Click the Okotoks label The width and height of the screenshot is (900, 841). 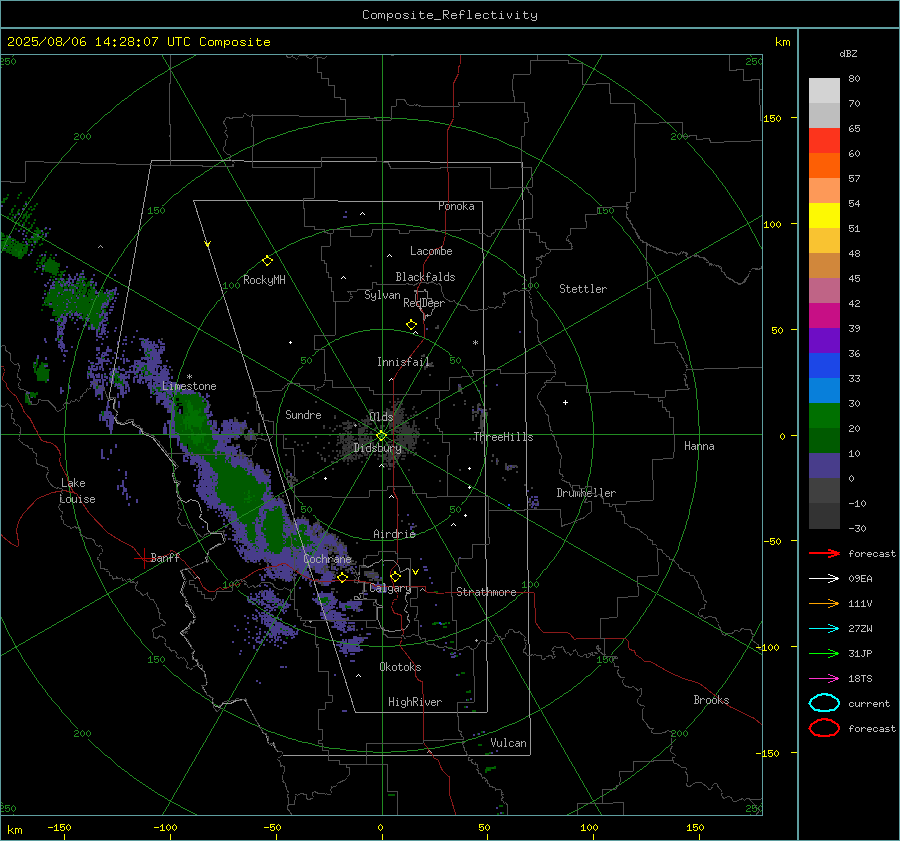(x=400, y=667)
